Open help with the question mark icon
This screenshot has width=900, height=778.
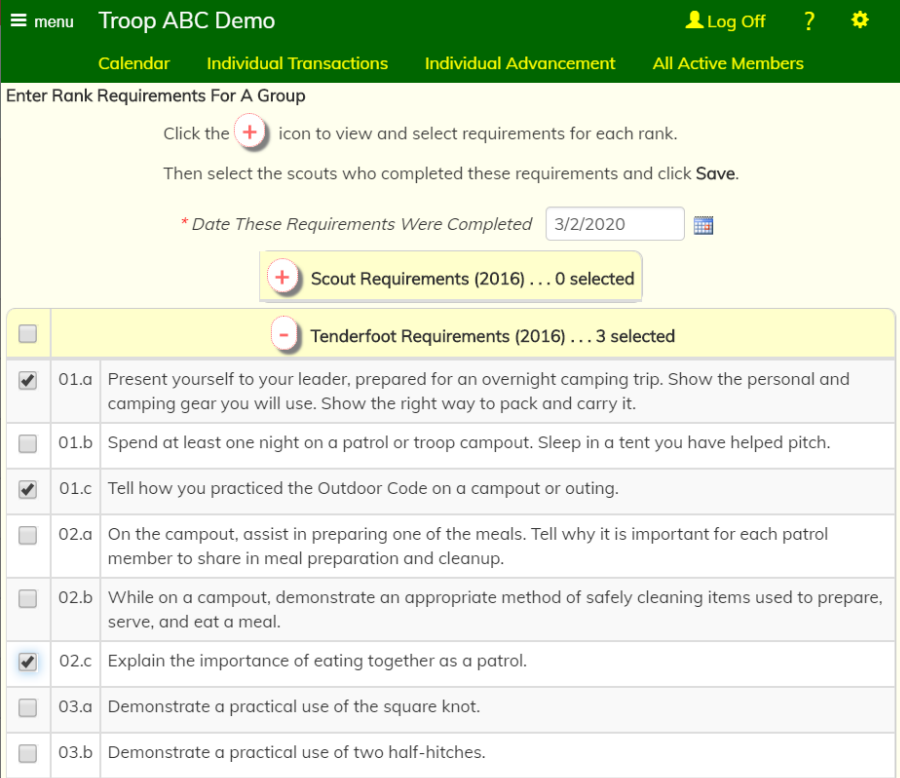809,21
